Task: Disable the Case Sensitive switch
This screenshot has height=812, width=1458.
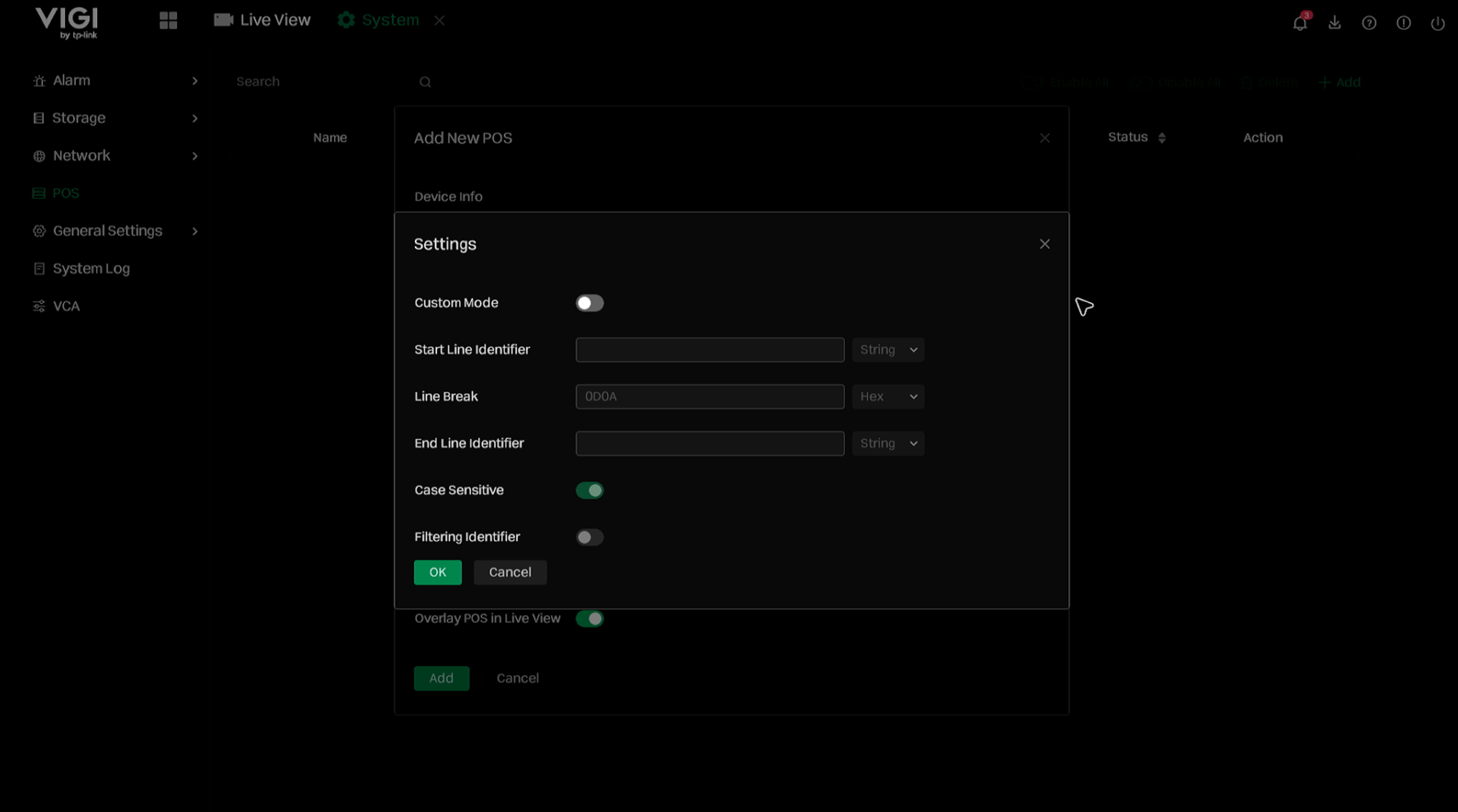Action: (x=589, y=490)
